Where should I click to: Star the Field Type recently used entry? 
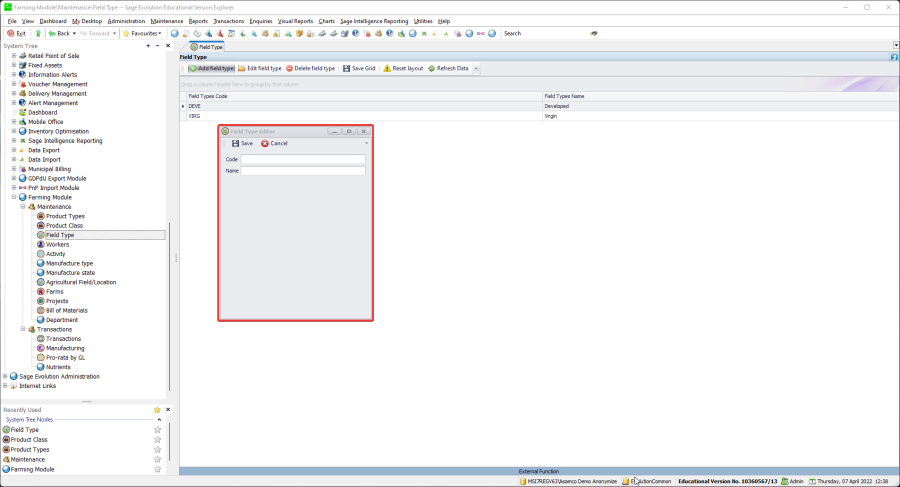click(157, 430)
